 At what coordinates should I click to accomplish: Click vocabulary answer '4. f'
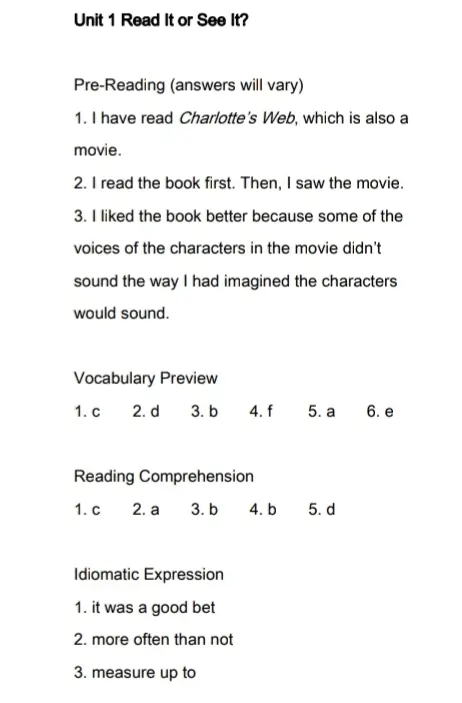pyautogui.click(x=261, y=411)
